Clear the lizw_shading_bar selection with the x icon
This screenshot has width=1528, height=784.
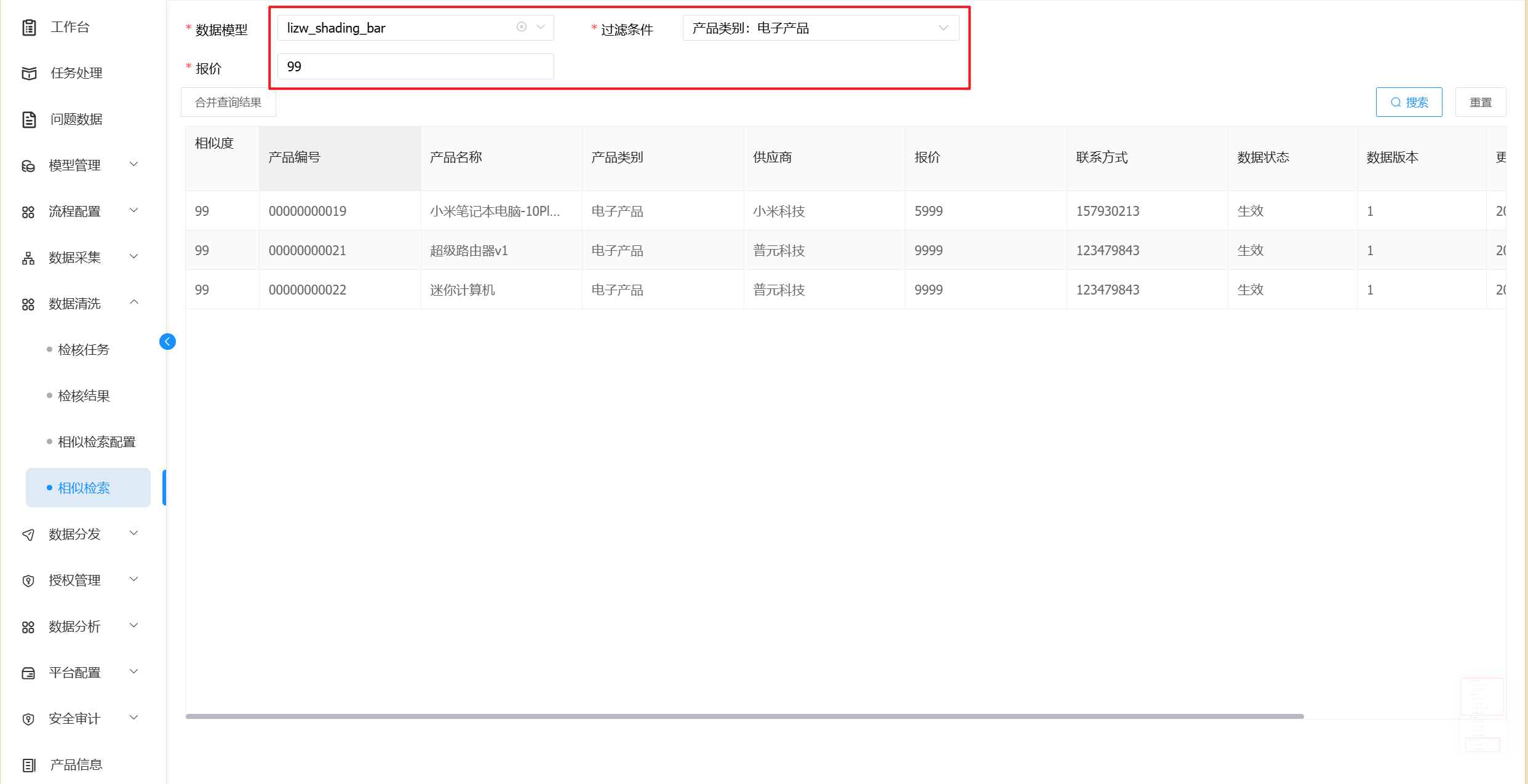click(x=522, y=27)
